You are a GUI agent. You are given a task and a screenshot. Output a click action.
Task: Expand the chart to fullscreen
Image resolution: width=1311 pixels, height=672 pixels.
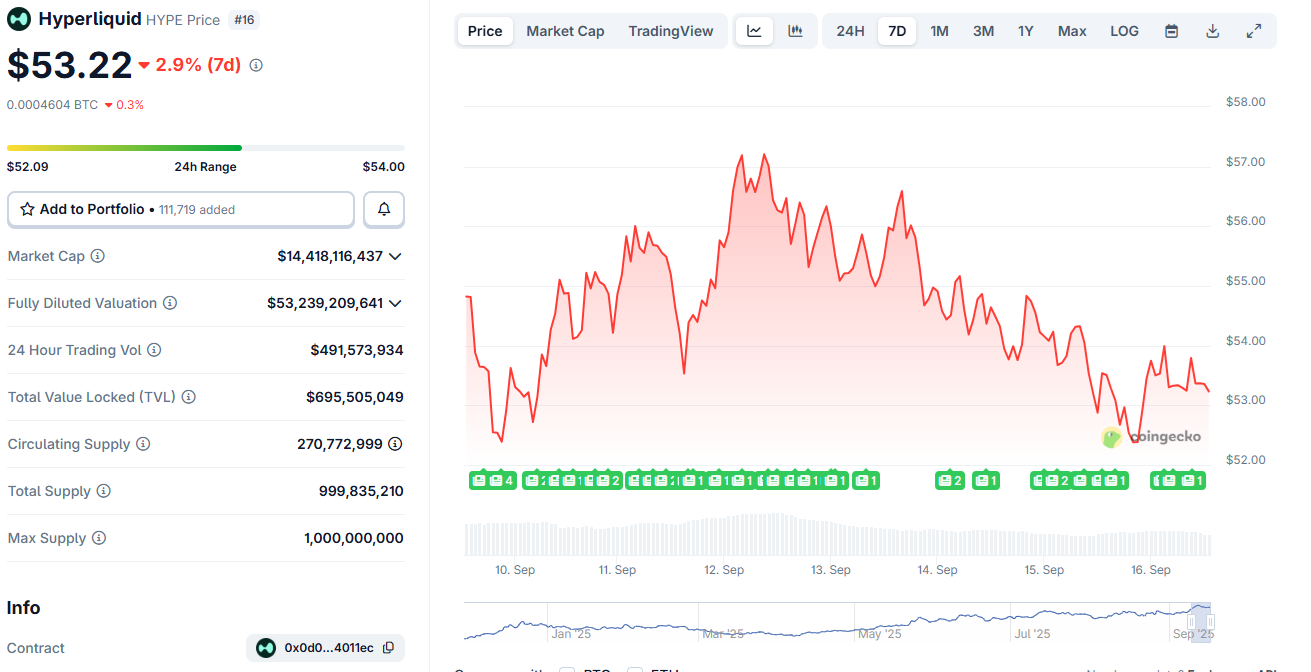(x=1253, y=31)
